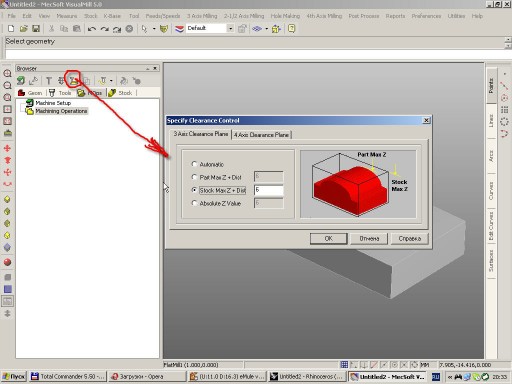Click the Stock Max Z distance field
This screenshot has height=384, width=512.
(x=269, y=190)
